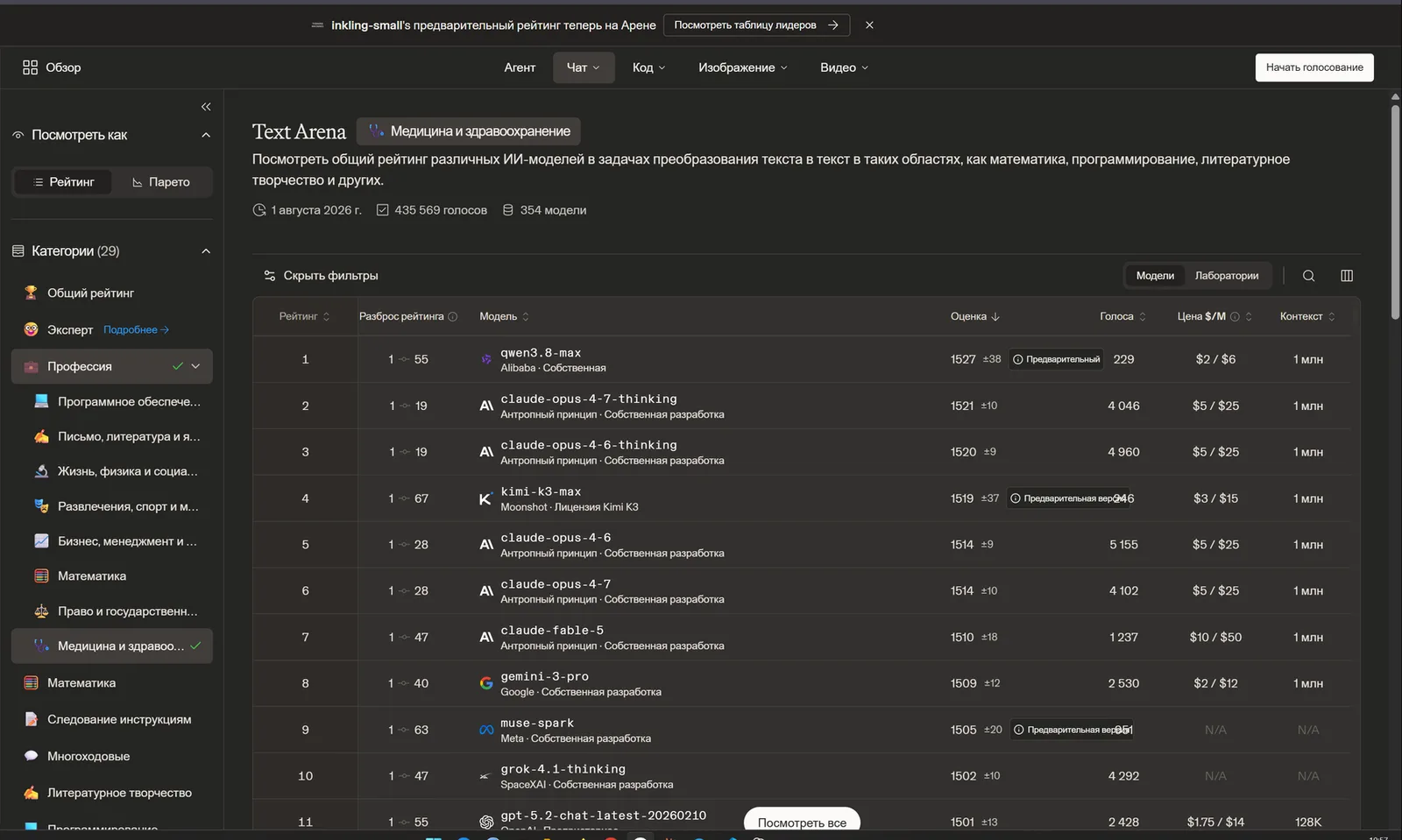The image size is (1402, 840).
Task: Click the clipboard icon for Следование инструкциям
Action: pyautogui.click(x=31, y=719)
